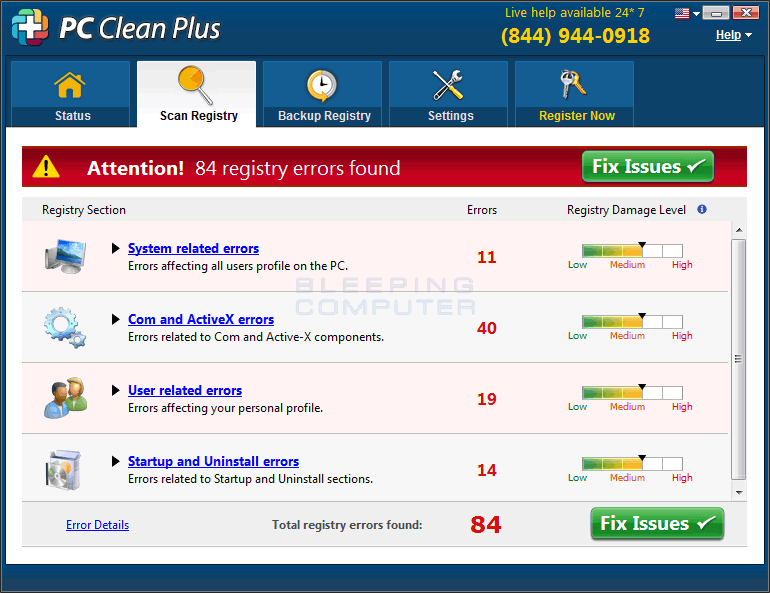
Task: Open the System related errors link
Action: click(193, 248)
